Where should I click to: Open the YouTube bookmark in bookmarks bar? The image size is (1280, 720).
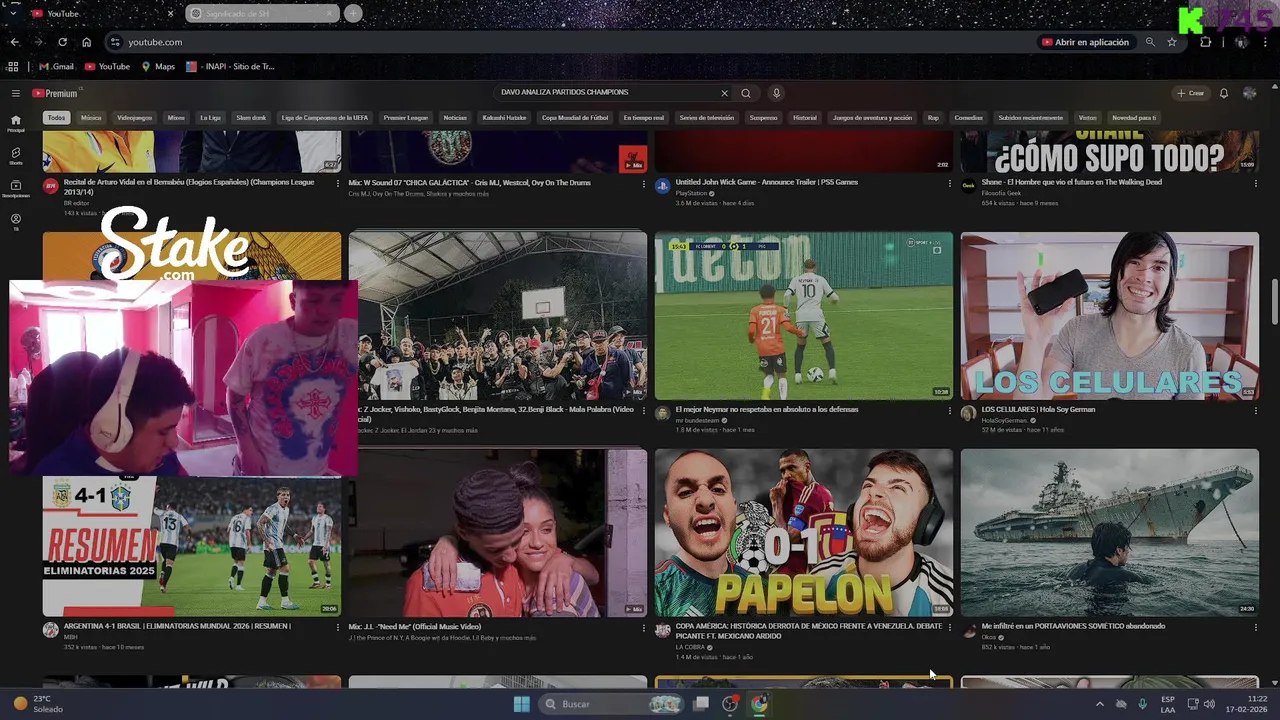point(107,67)
